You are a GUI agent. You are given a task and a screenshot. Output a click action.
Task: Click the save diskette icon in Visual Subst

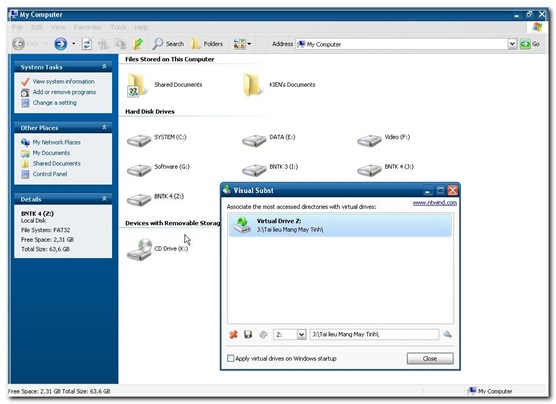(x=248, y=334)
